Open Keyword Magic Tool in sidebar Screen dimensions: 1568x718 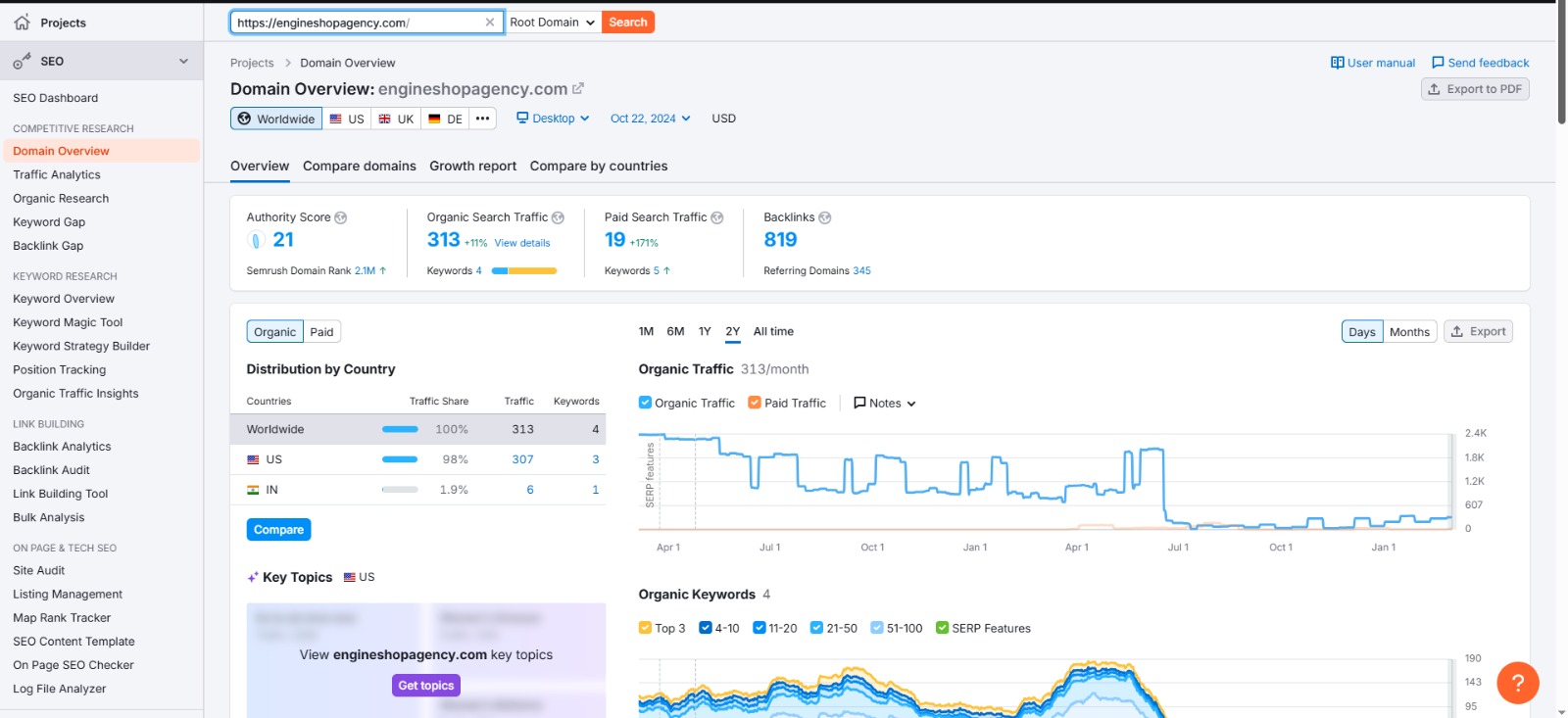(x=68, y=322)
